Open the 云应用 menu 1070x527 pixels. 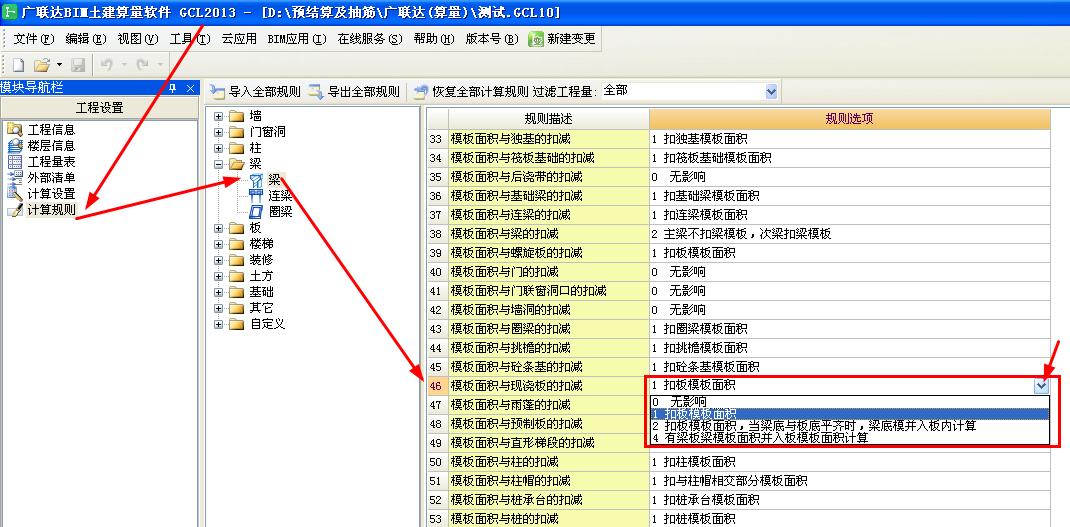[x=239, y=39]
